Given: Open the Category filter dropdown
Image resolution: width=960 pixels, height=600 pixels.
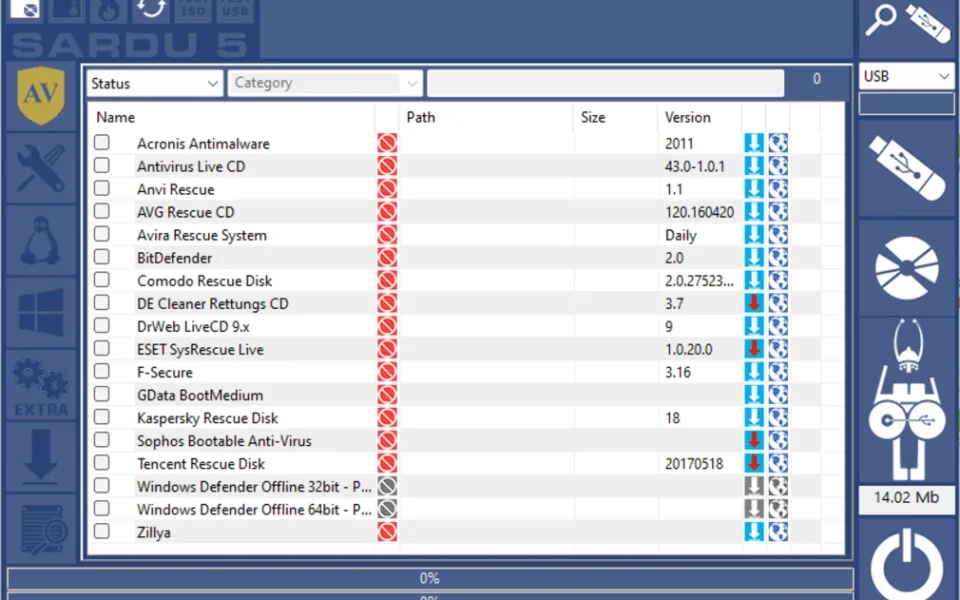Looking at the screenshot, I should tap(325, 83).
